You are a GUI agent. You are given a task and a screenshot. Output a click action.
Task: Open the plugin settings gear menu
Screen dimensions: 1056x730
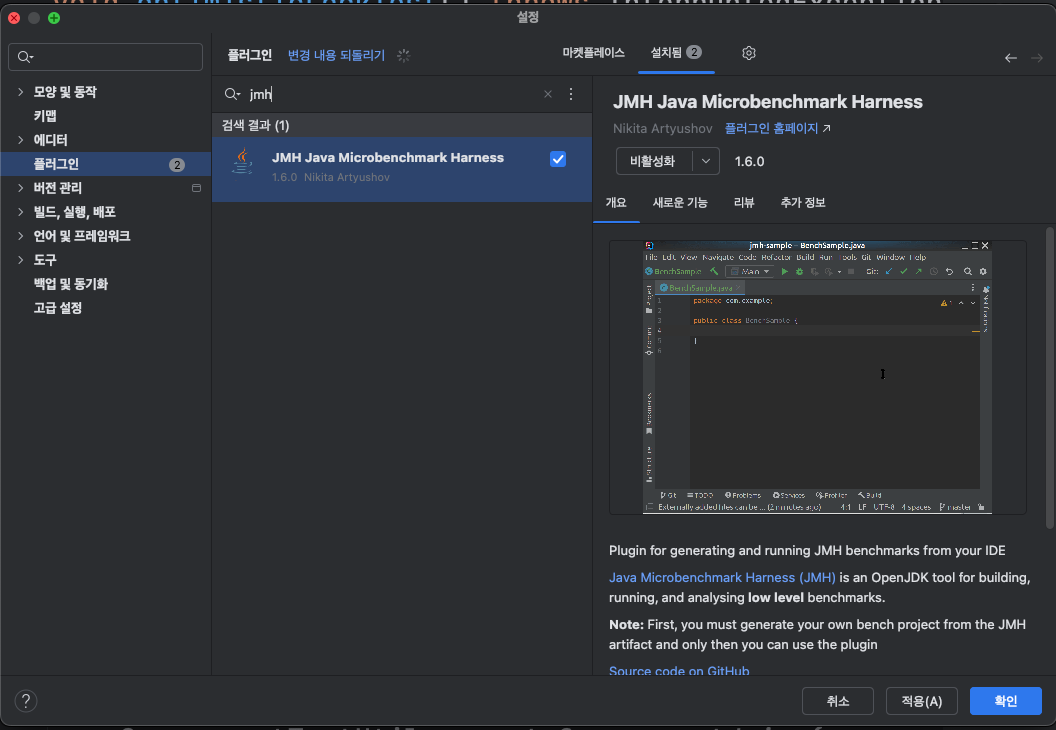click(x=748, y=53)
